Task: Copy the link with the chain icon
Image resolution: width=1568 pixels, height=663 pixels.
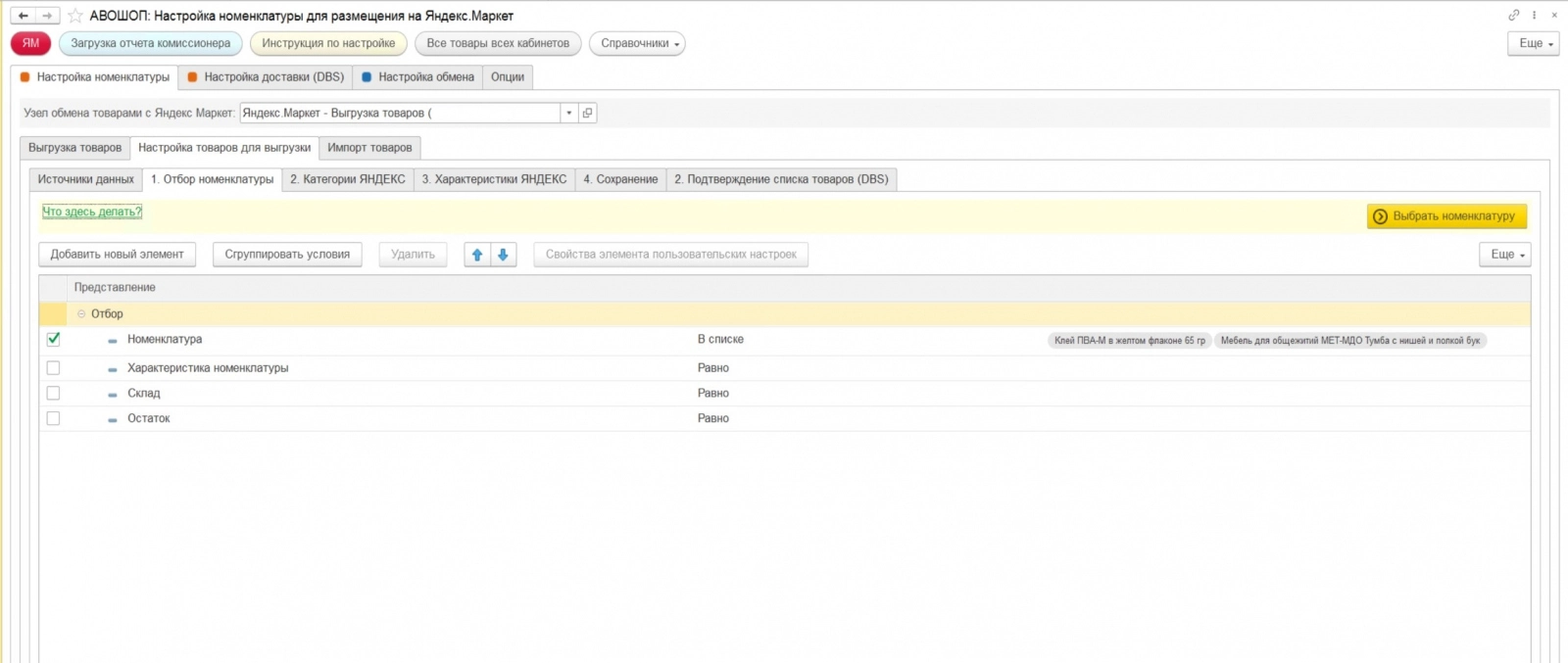Action: (x=1513, y=15)
